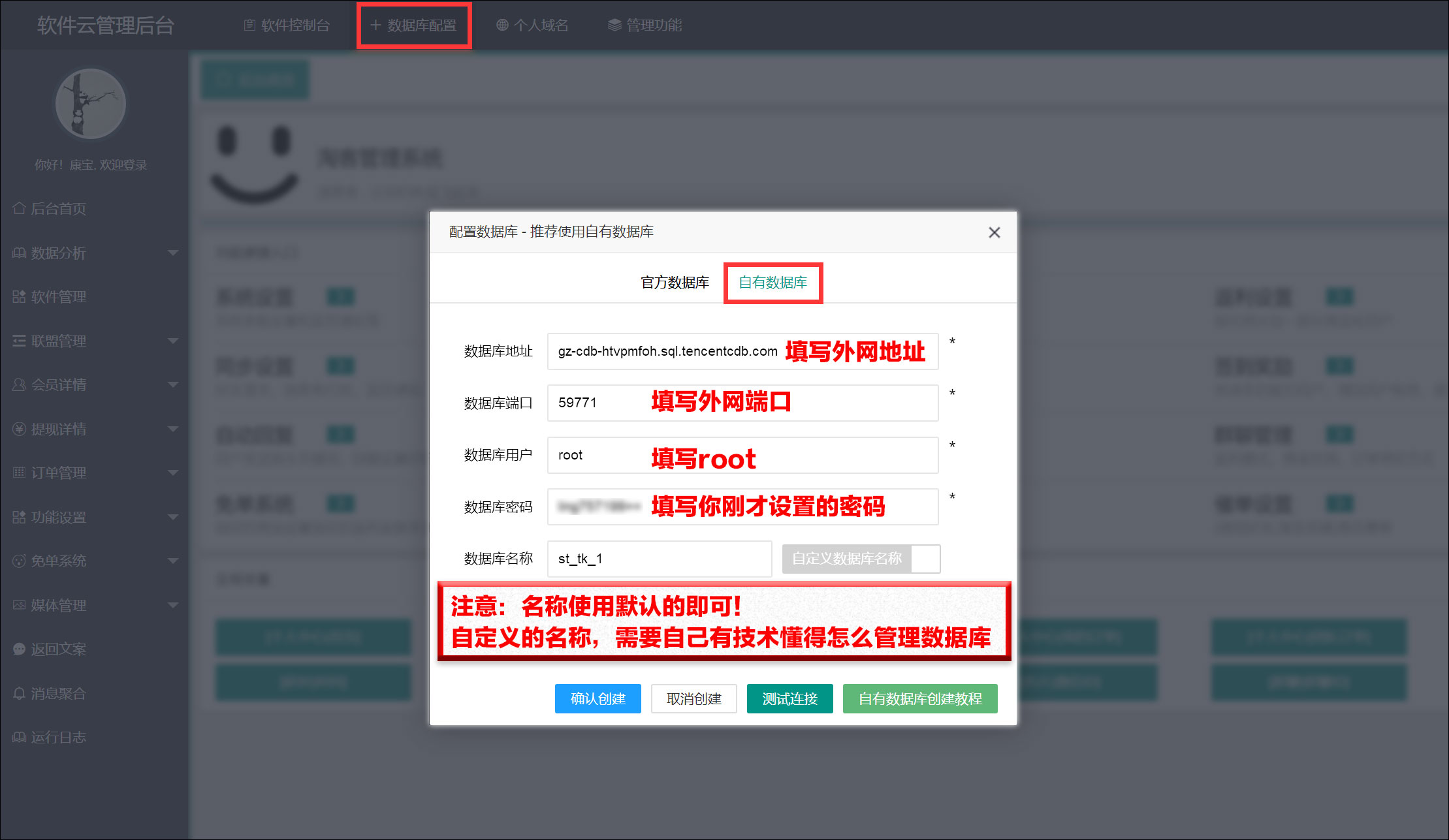Click the 返回文案 chat bubble icon
The width and height of the screenshot is (1449, 840).
click(19, 649)
